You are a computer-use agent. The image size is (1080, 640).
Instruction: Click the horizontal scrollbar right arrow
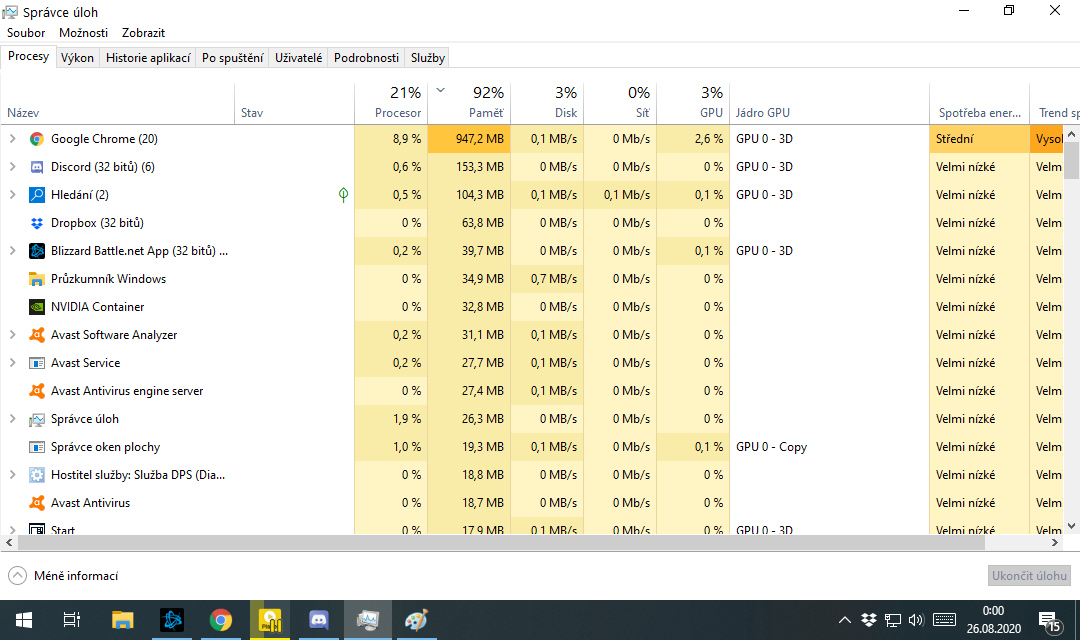1055,543
